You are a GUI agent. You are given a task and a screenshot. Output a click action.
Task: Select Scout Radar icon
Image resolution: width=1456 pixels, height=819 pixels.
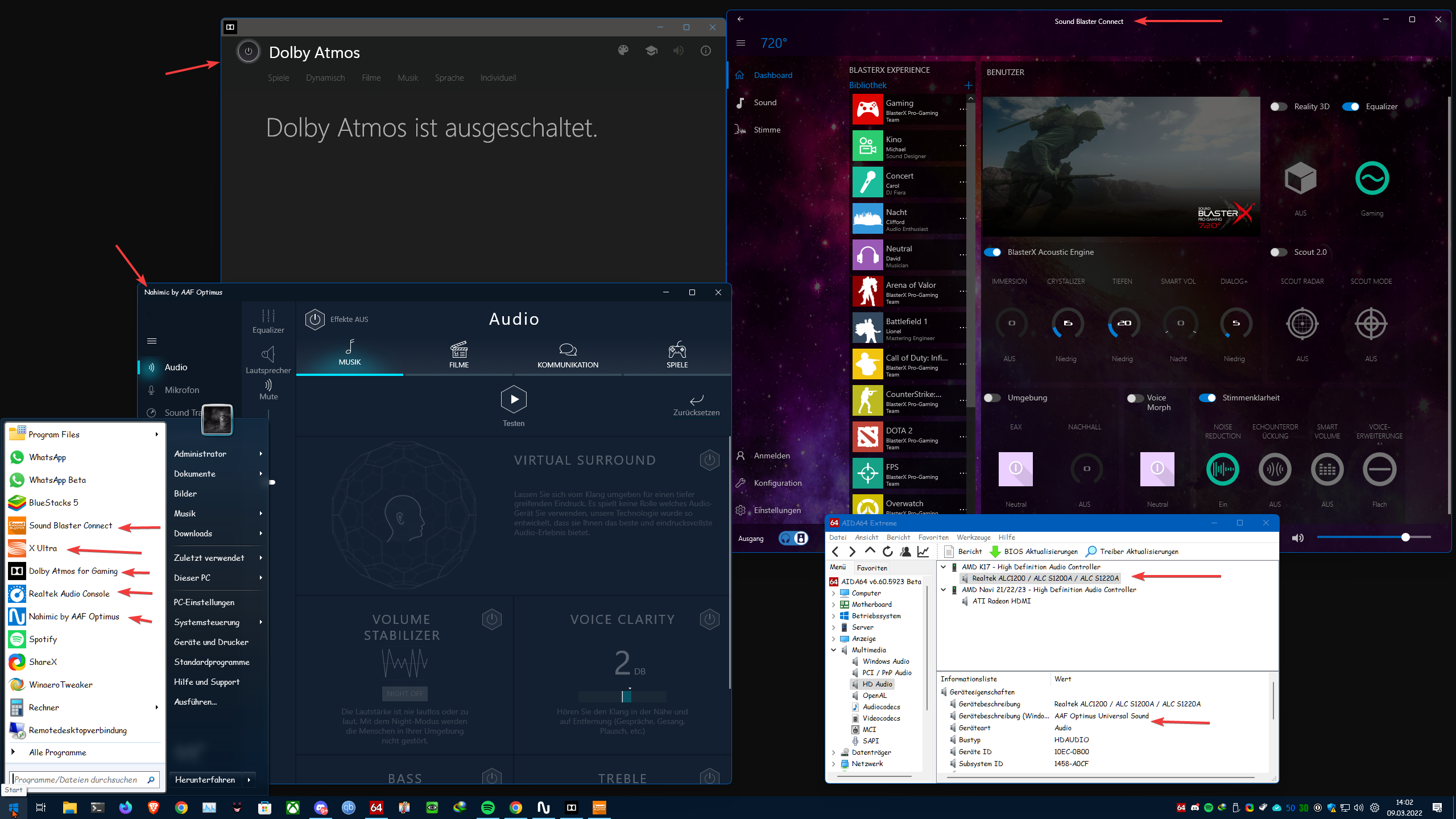coord(1302,324)
